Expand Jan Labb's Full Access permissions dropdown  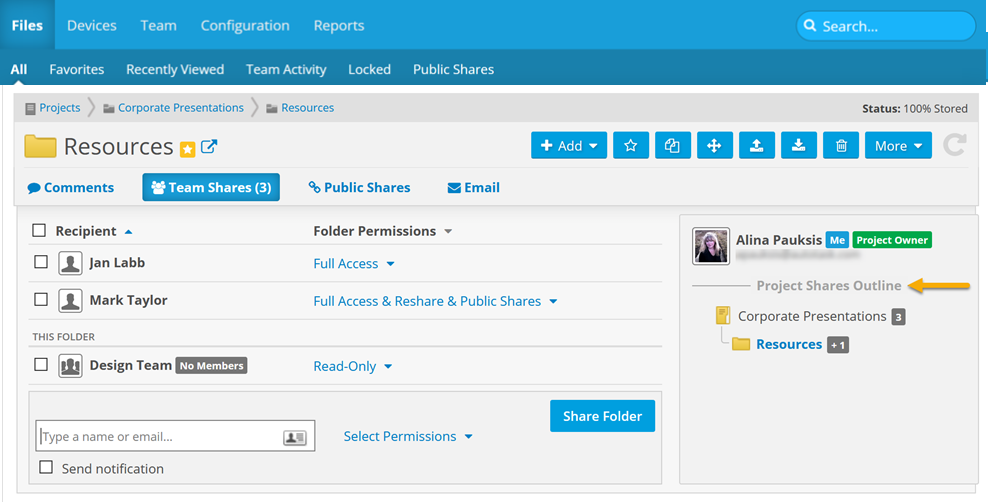354,264
